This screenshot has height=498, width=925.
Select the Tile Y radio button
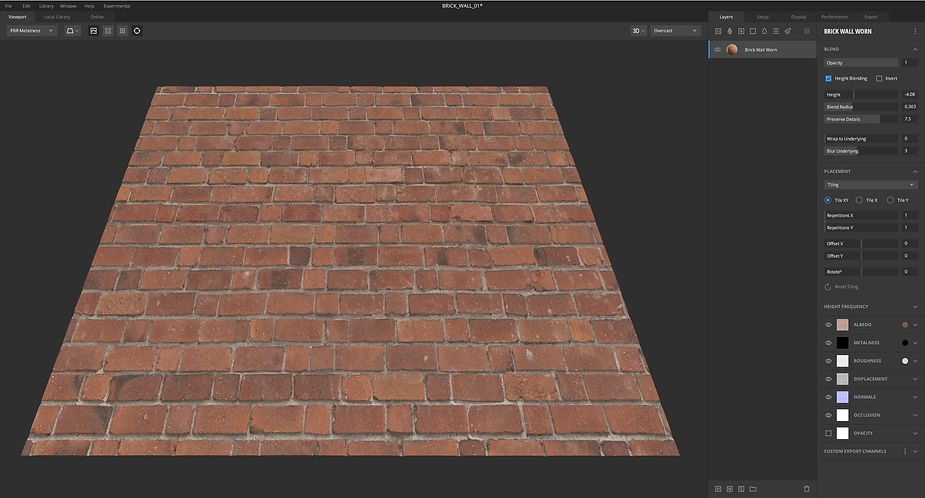click(890, 200)
